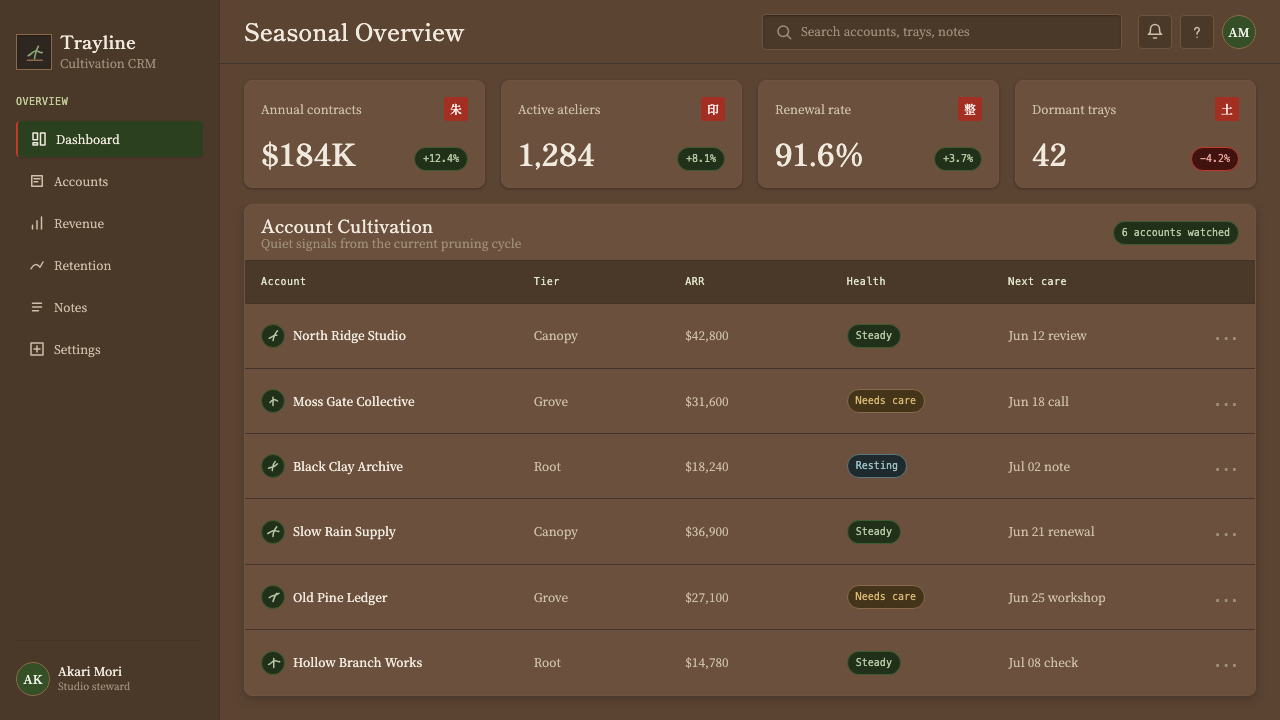The image size is (1280, 720).
Task: Click the 6 accounts watched badge
Action: coord(1176,233)
